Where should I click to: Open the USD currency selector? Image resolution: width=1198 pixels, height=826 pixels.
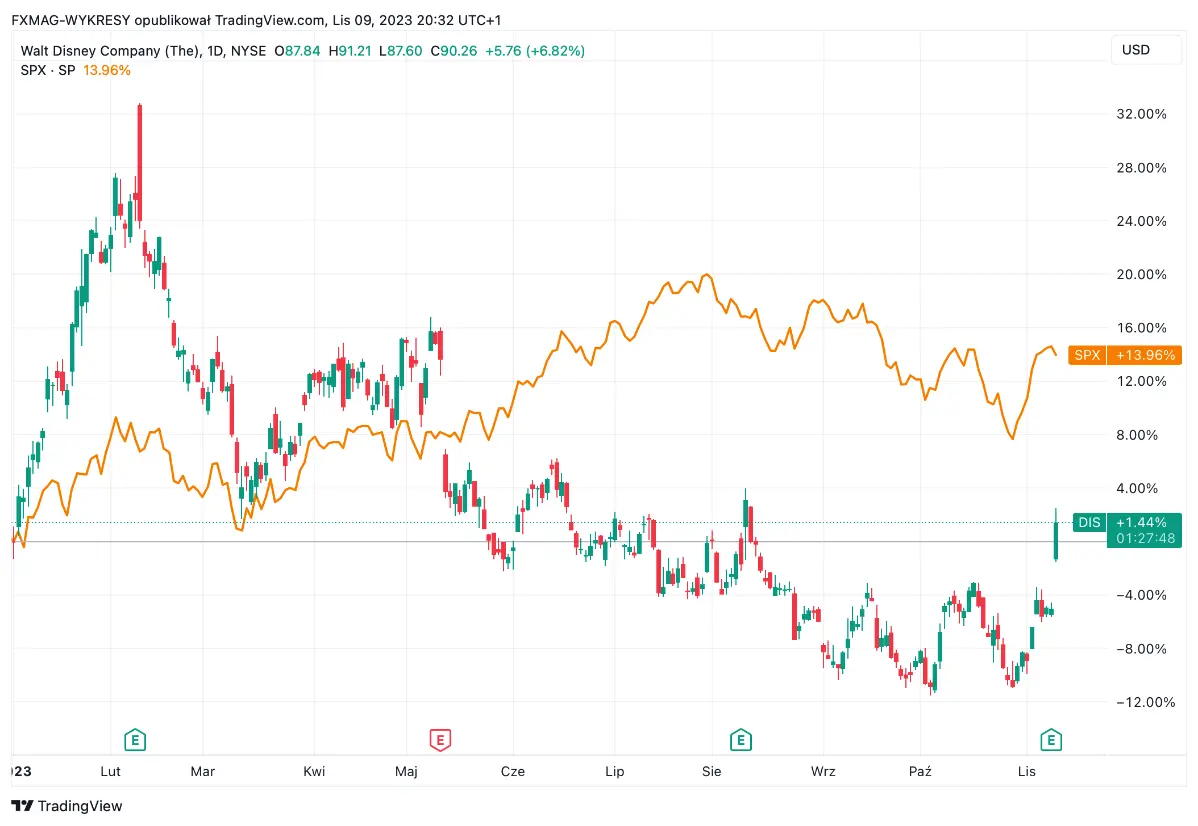point(1136,50)
